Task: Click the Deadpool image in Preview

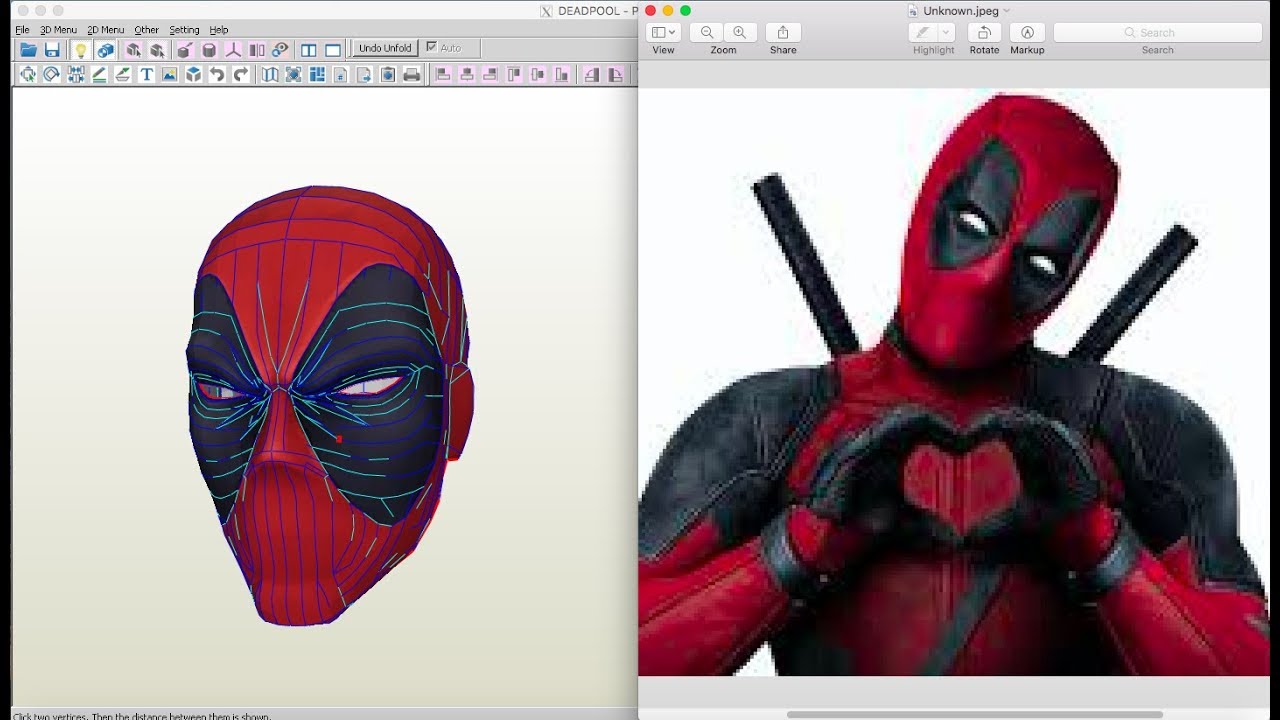Action: [953, 383]
